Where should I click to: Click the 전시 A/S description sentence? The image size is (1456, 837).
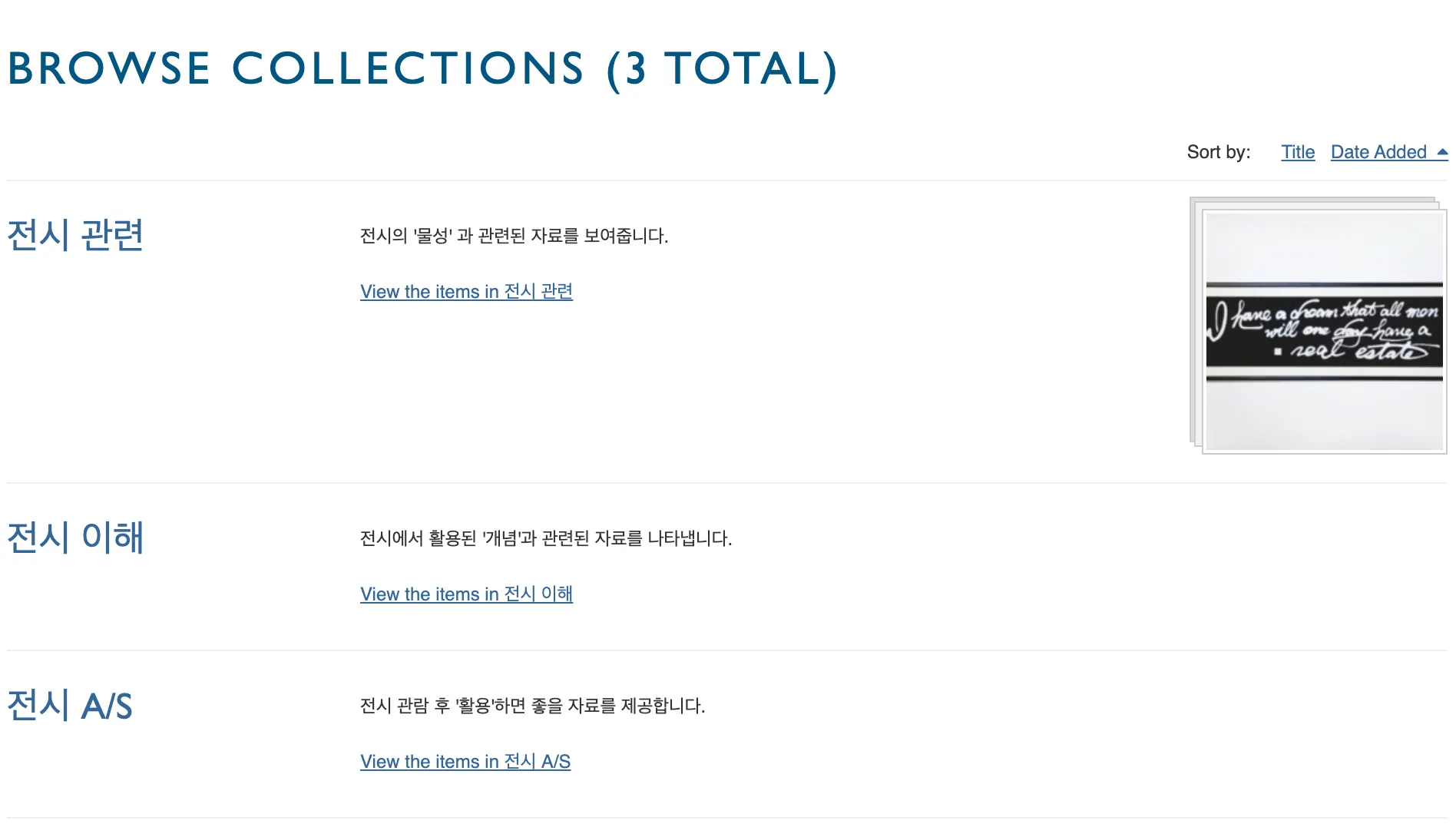pyautogui.click(x=532, y=706)
